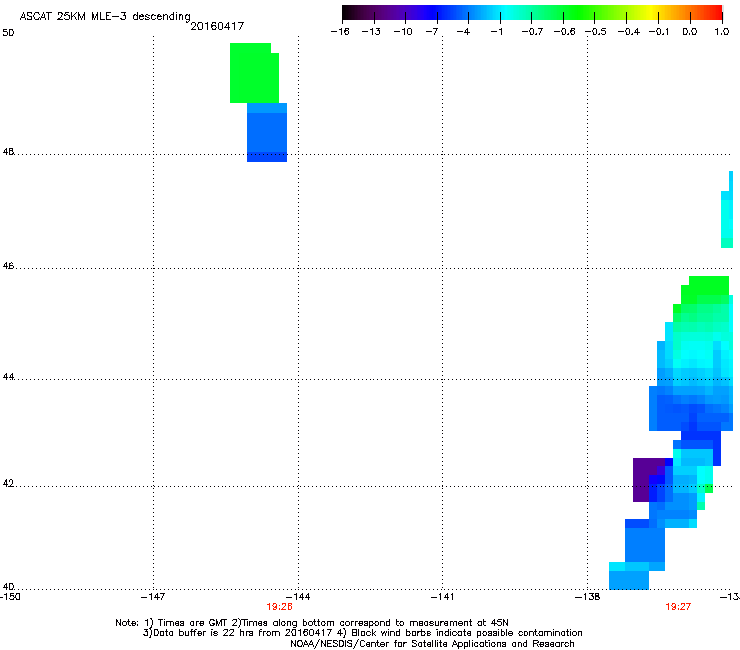Click the colorbar label -10
Screen dimensions: 740x650
403,32
